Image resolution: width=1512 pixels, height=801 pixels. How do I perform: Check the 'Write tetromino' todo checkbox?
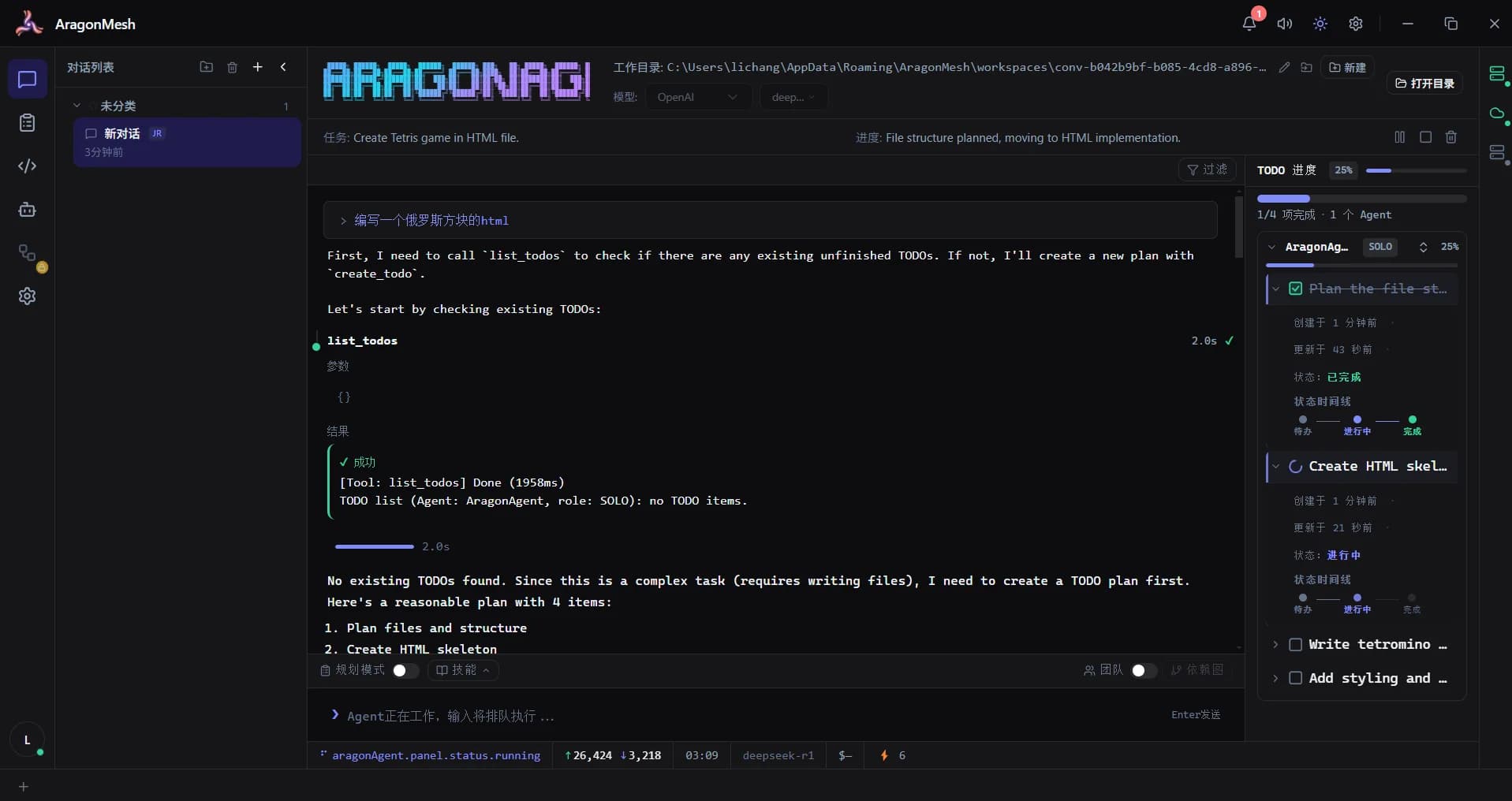tap(1295, 645)
